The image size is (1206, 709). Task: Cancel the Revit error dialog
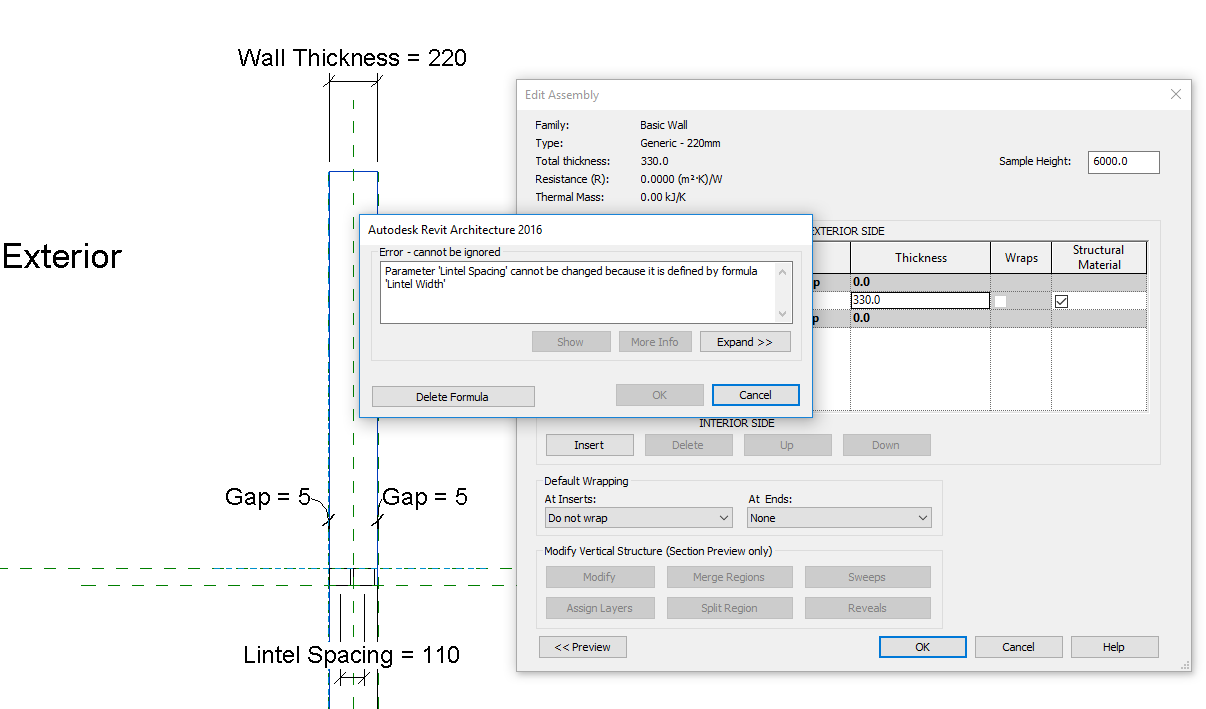pyautogui.click(x=756, y=395)
